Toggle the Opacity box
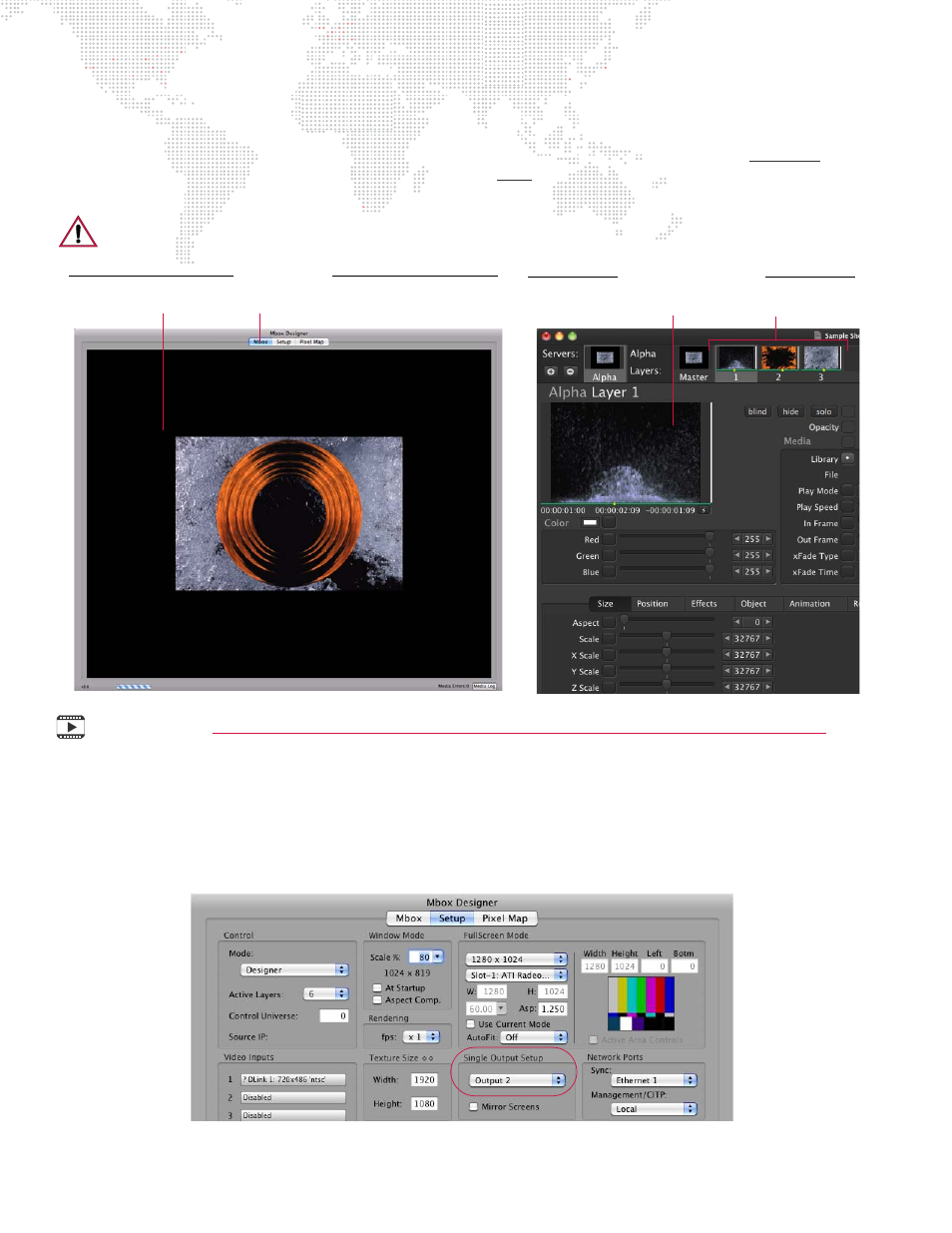The image size is (952, 1233). (x=848, y=427)
